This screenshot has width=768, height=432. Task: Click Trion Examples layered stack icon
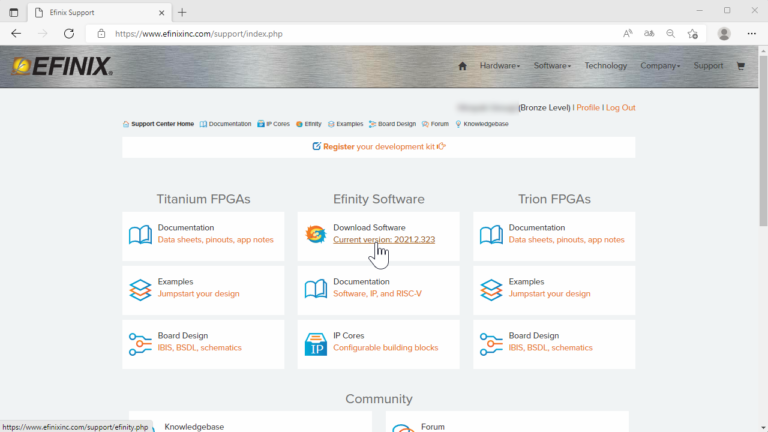coord(491,289)
